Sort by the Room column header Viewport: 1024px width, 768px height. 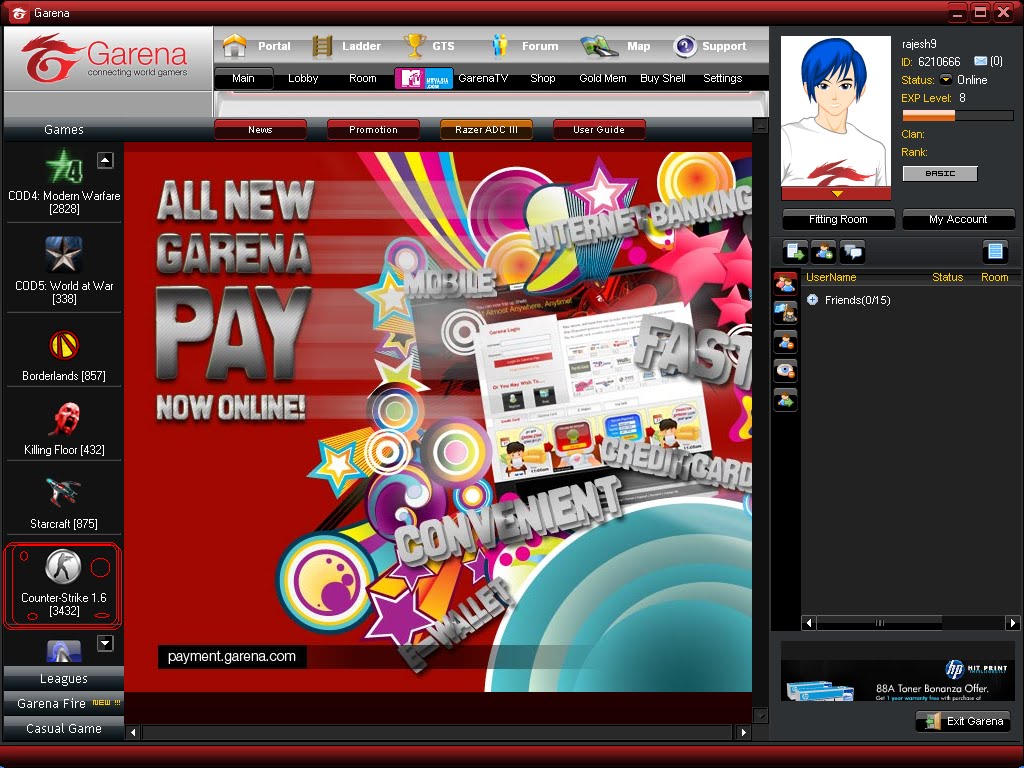pos(995,277)
